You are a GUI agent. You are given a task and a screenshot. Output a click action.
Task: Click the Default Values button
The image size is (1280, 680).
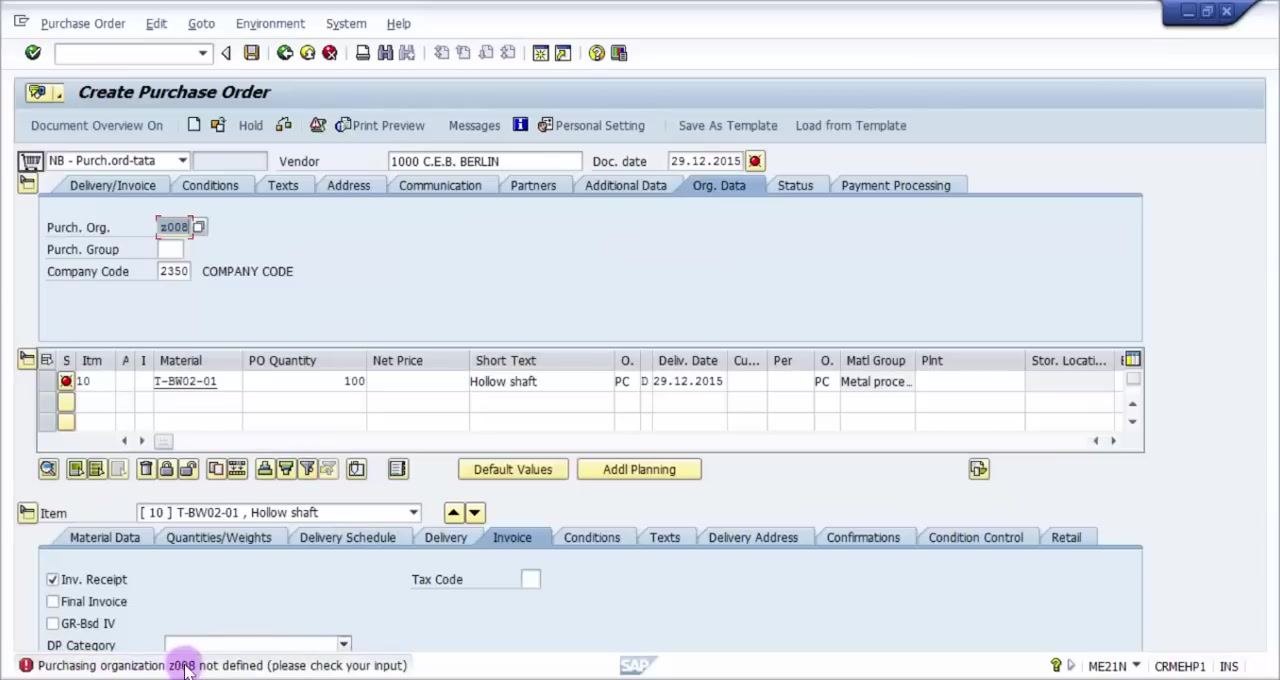point(513,469)
